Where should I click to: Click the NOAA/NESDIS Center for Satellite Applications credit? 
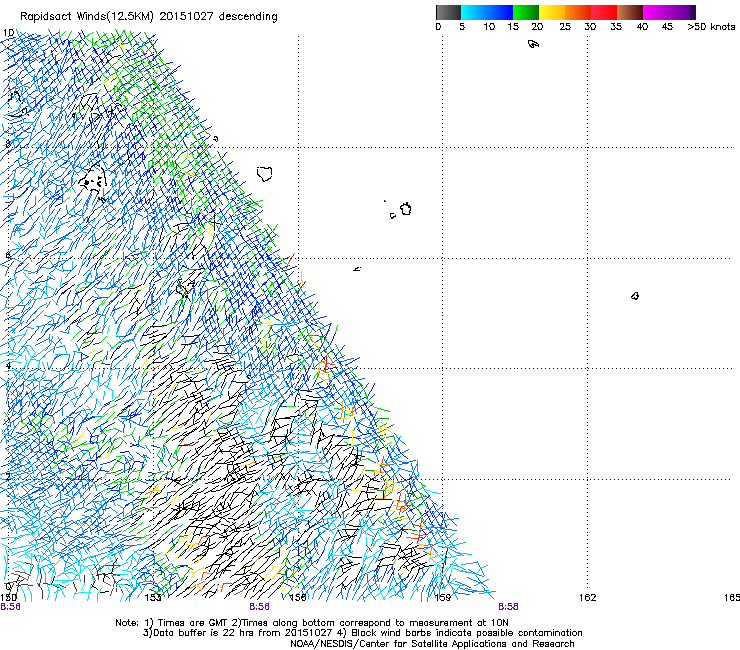point(432,644)
